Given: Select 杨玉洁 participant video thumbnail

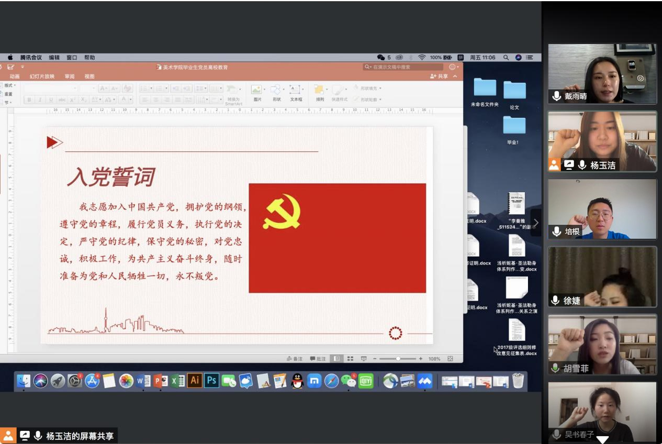Looking at the screenshot, I should tap(602, 141).
